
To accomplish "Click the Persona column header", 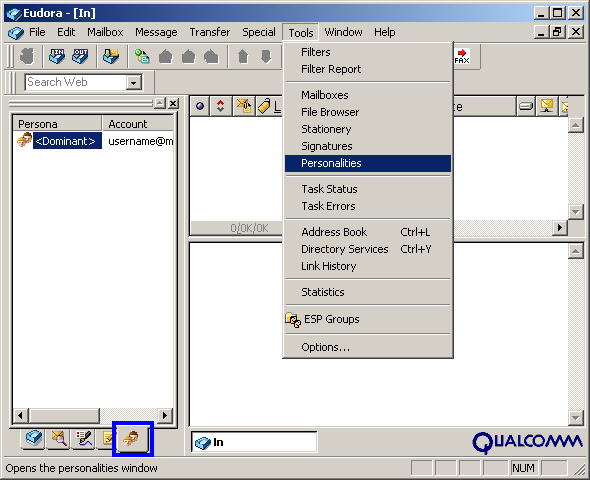I will [57, 123].
